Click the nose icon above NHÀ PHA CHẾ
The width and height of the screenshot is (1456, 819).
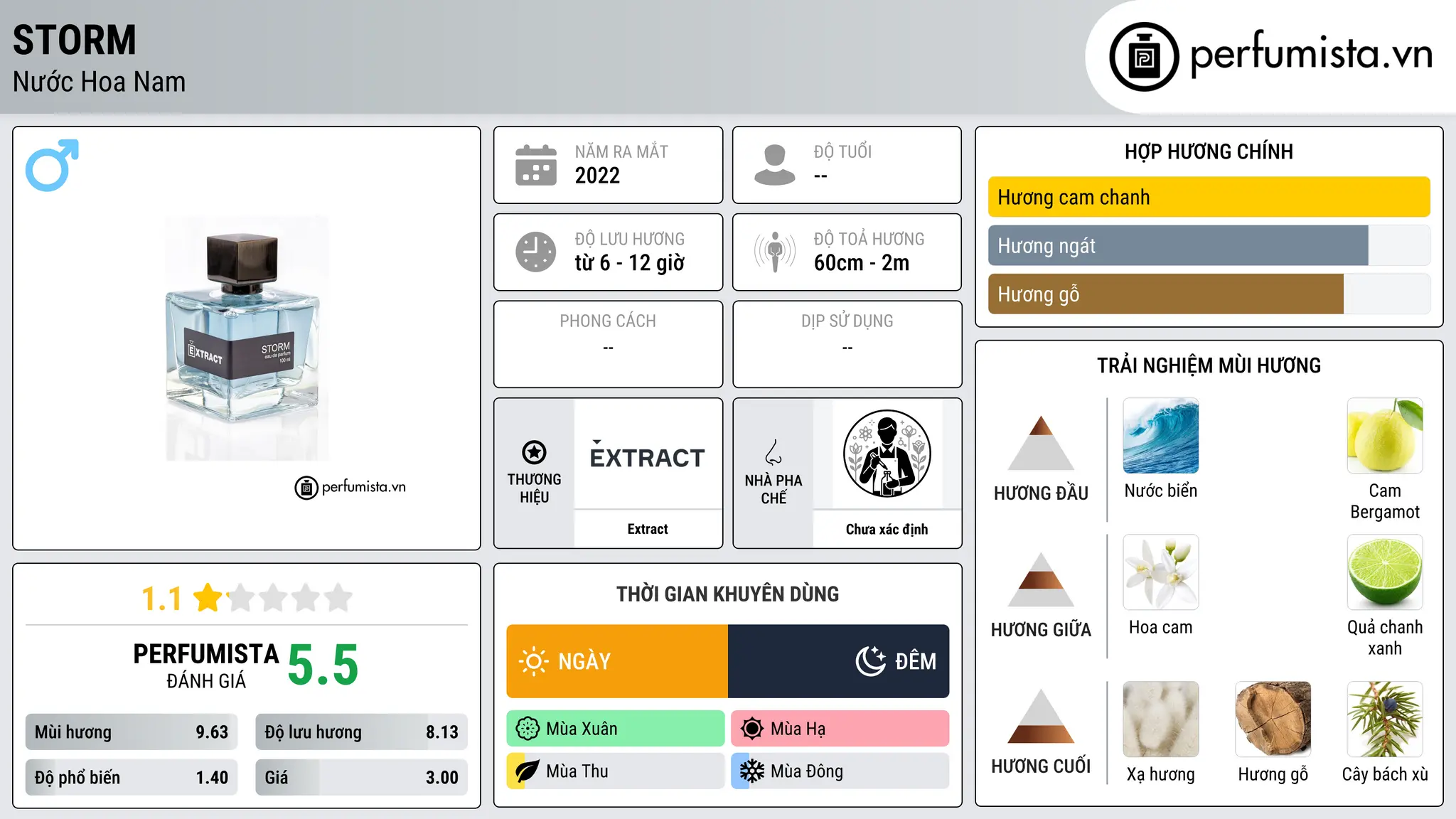coord(773,452)
